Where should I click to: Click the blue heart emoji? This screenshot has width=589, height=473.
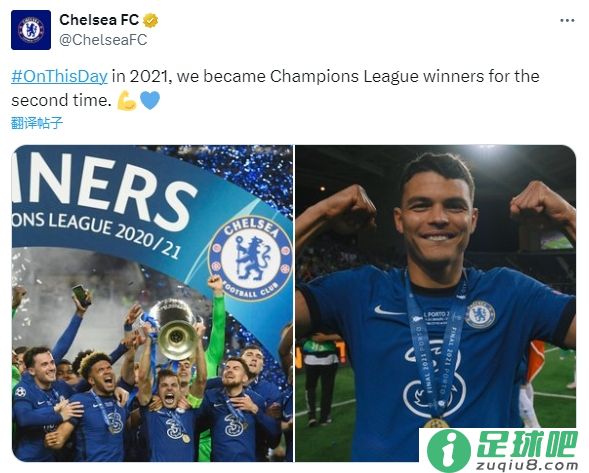(150, 100)
